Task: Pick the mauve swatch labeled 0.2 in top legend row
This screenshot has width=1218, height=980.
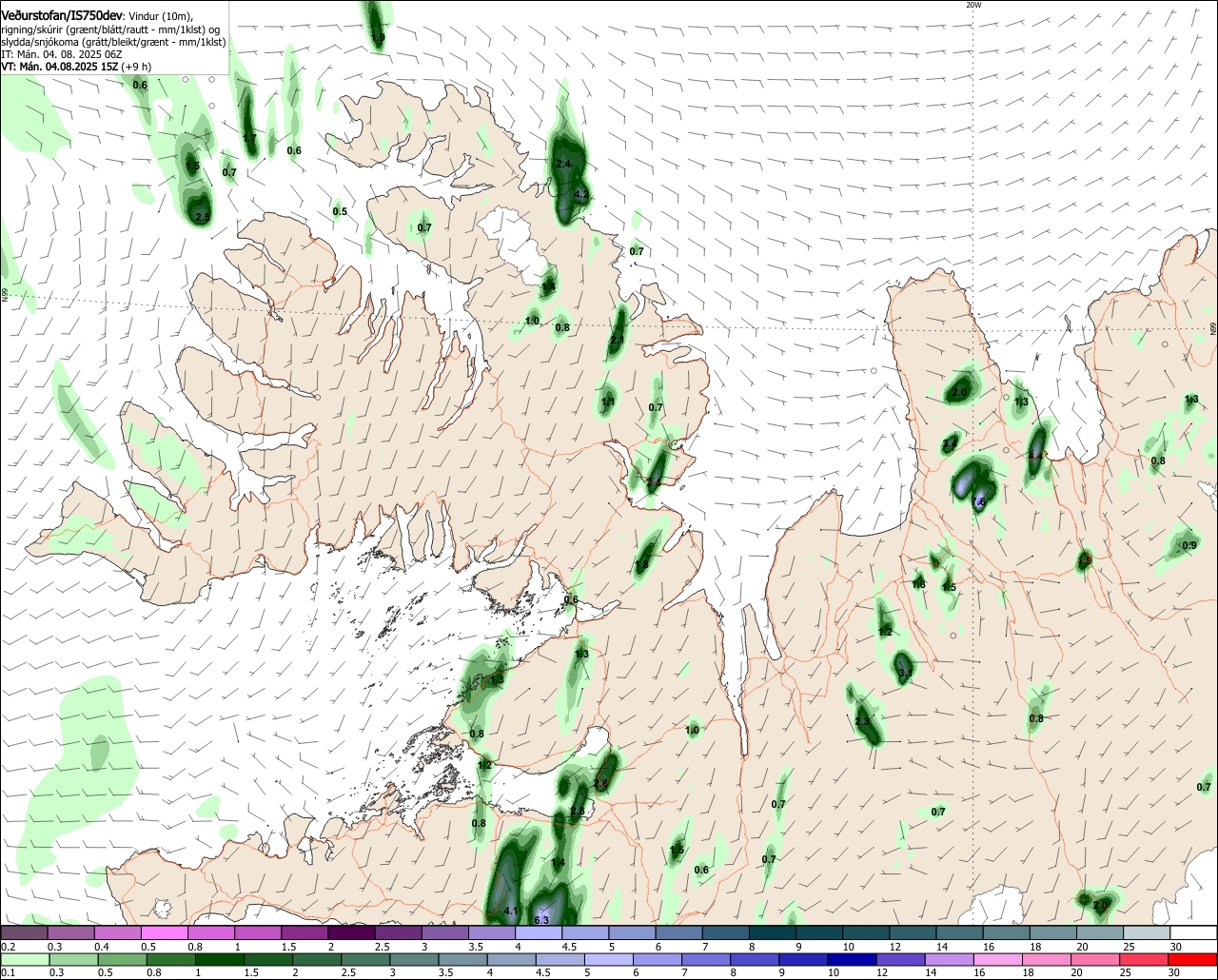Action: point(24,932)
